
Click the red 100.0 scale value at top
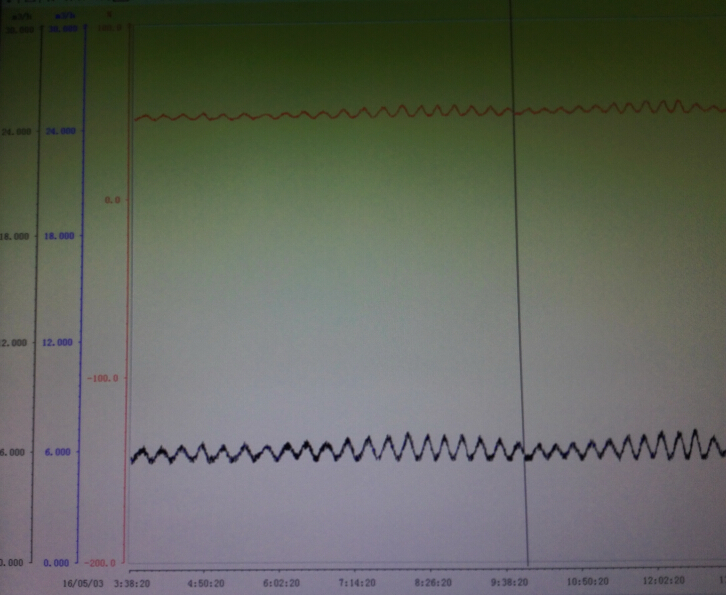(x=111, y=28)
